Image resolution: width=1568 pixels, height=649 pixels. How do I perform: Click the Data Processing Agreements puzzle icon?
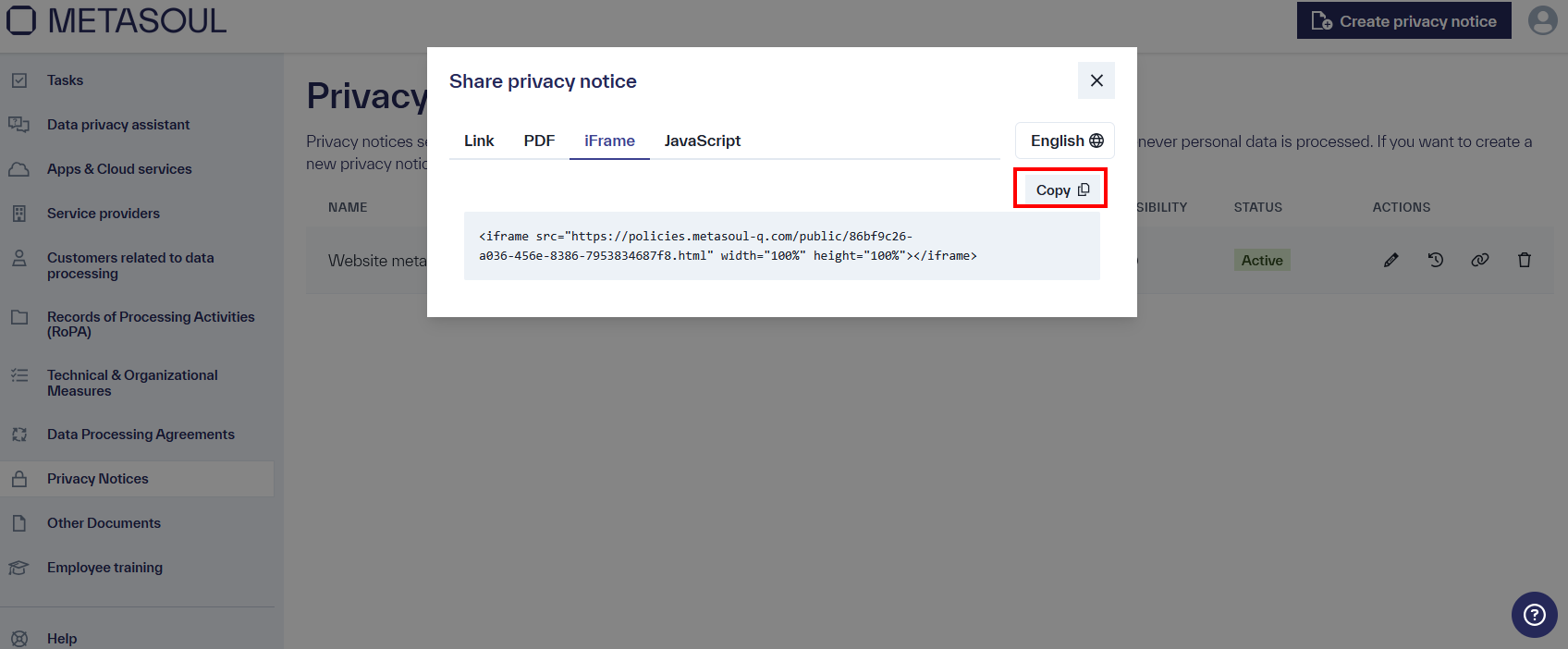coord(19,435)
